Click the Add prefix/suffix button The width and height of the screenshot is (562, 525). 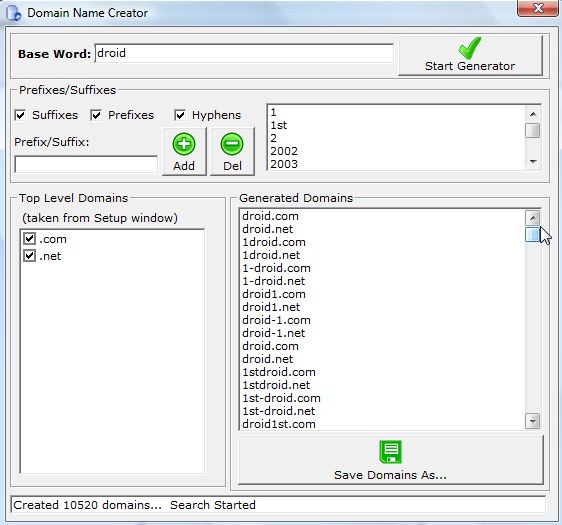184,152
